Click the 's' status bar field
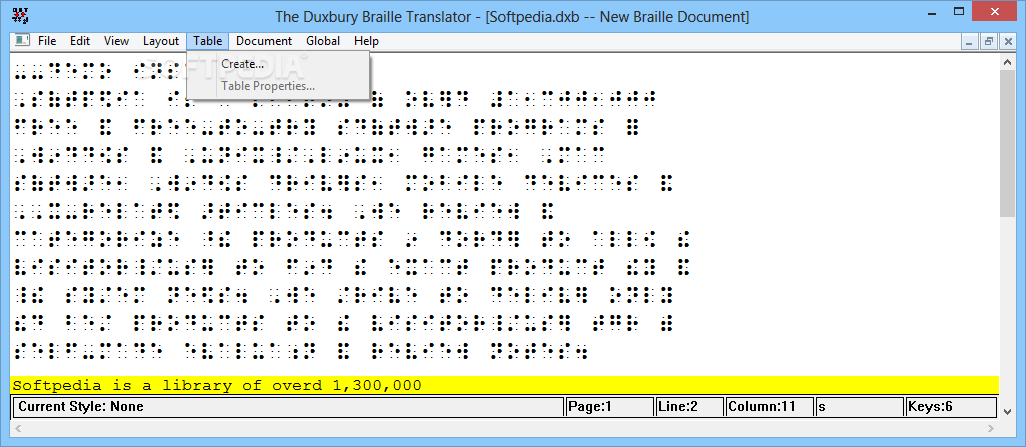This screenshot has height=447, width=1026. 859,406
